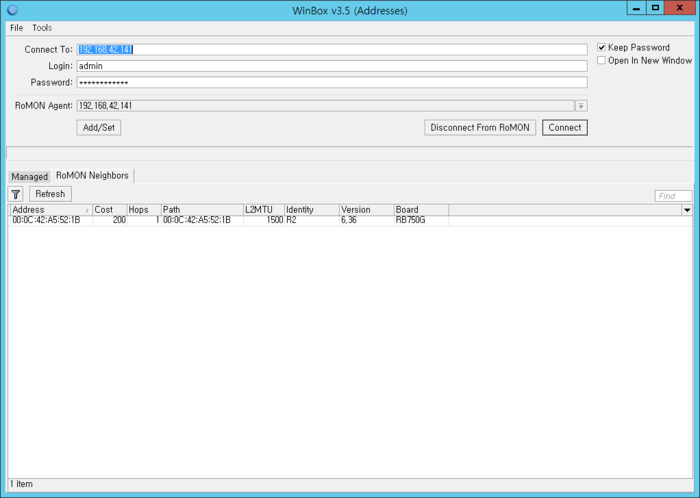The width and height of the screenshot is (700, 498).
Task: Sort by the L2MTU column header
Action: 263,210
